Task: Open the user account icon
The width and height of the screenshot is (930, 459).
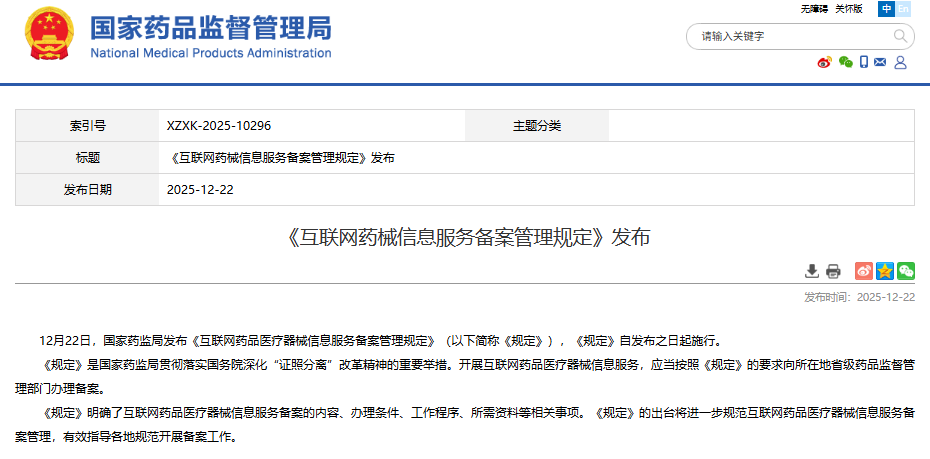Action: [900, 62]
